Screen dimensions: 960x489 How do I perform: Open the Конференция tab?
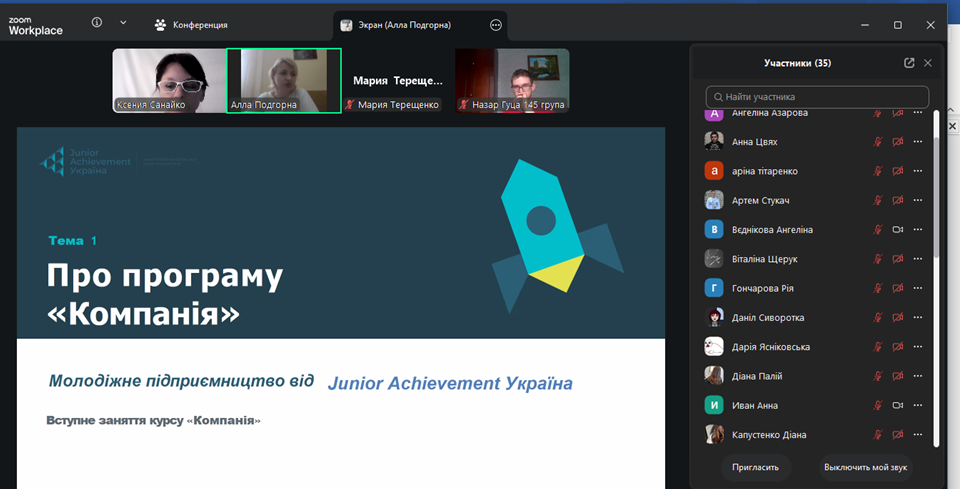pyautogui.click(x=191, y=25)
